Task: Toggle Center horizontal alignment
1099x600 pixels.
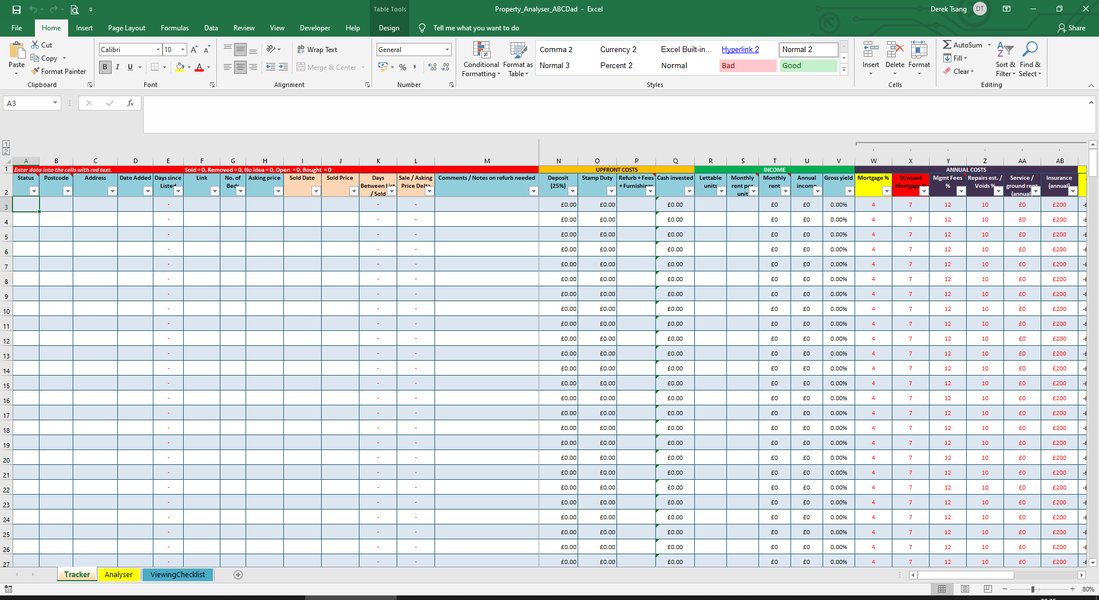Action: pos(240,67)
